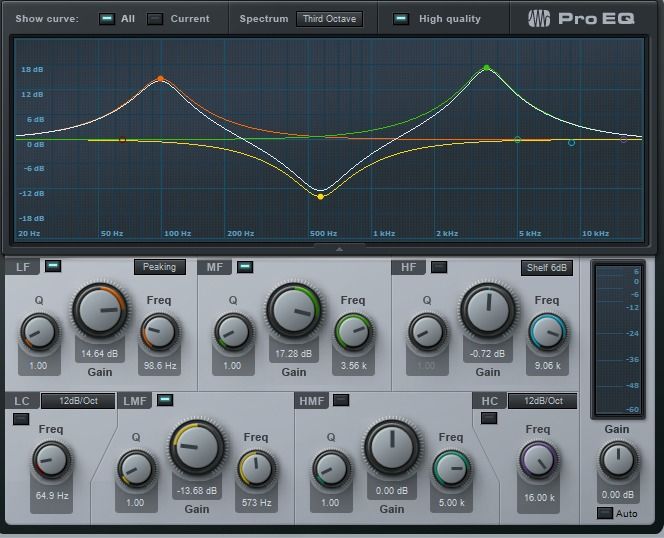Click the LF Q knob
The image size is (664, 538).
(x=39, y=333)
